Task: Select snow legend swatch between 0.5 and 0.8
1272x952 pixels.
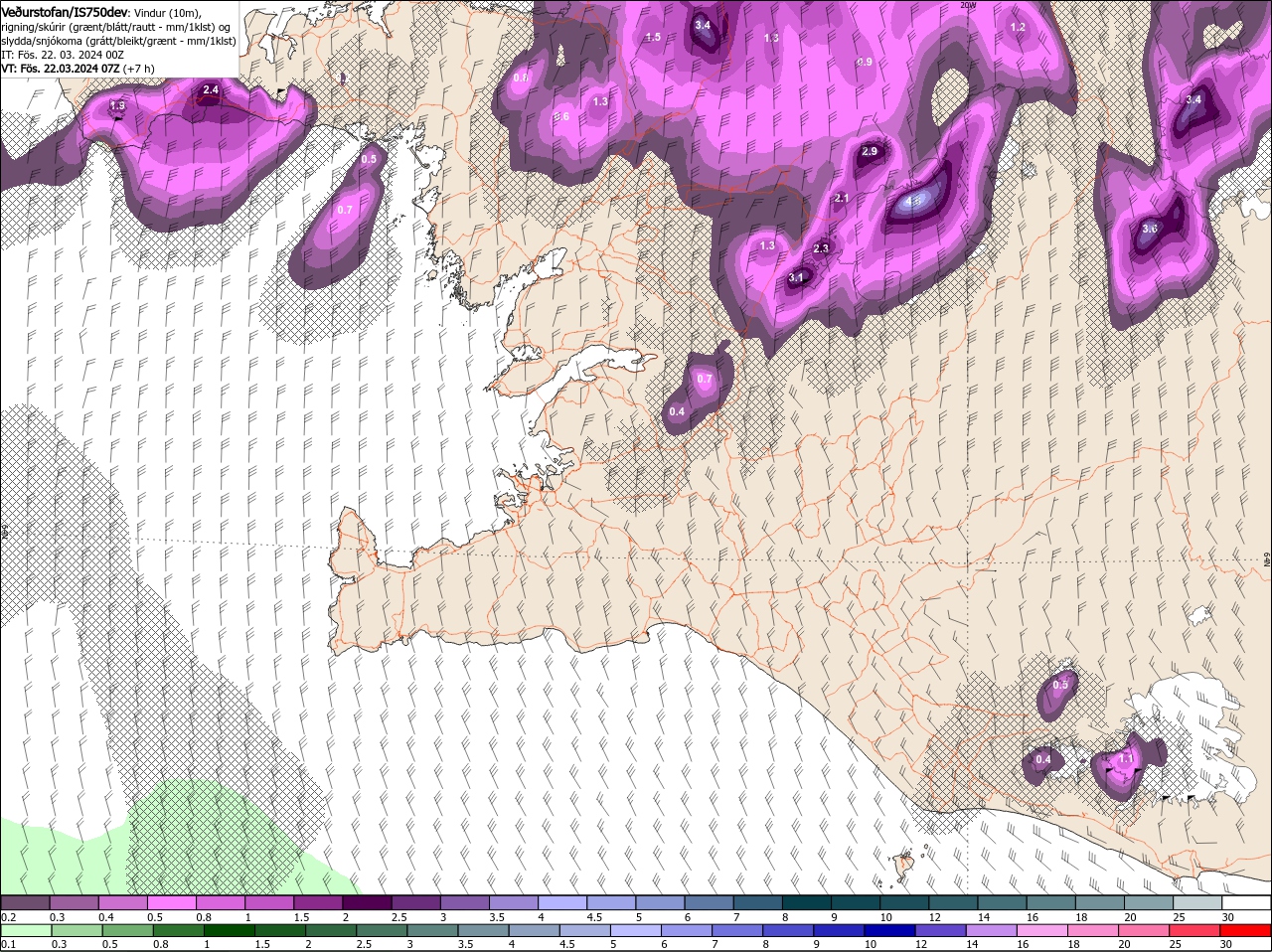Action: pos(172,902)
